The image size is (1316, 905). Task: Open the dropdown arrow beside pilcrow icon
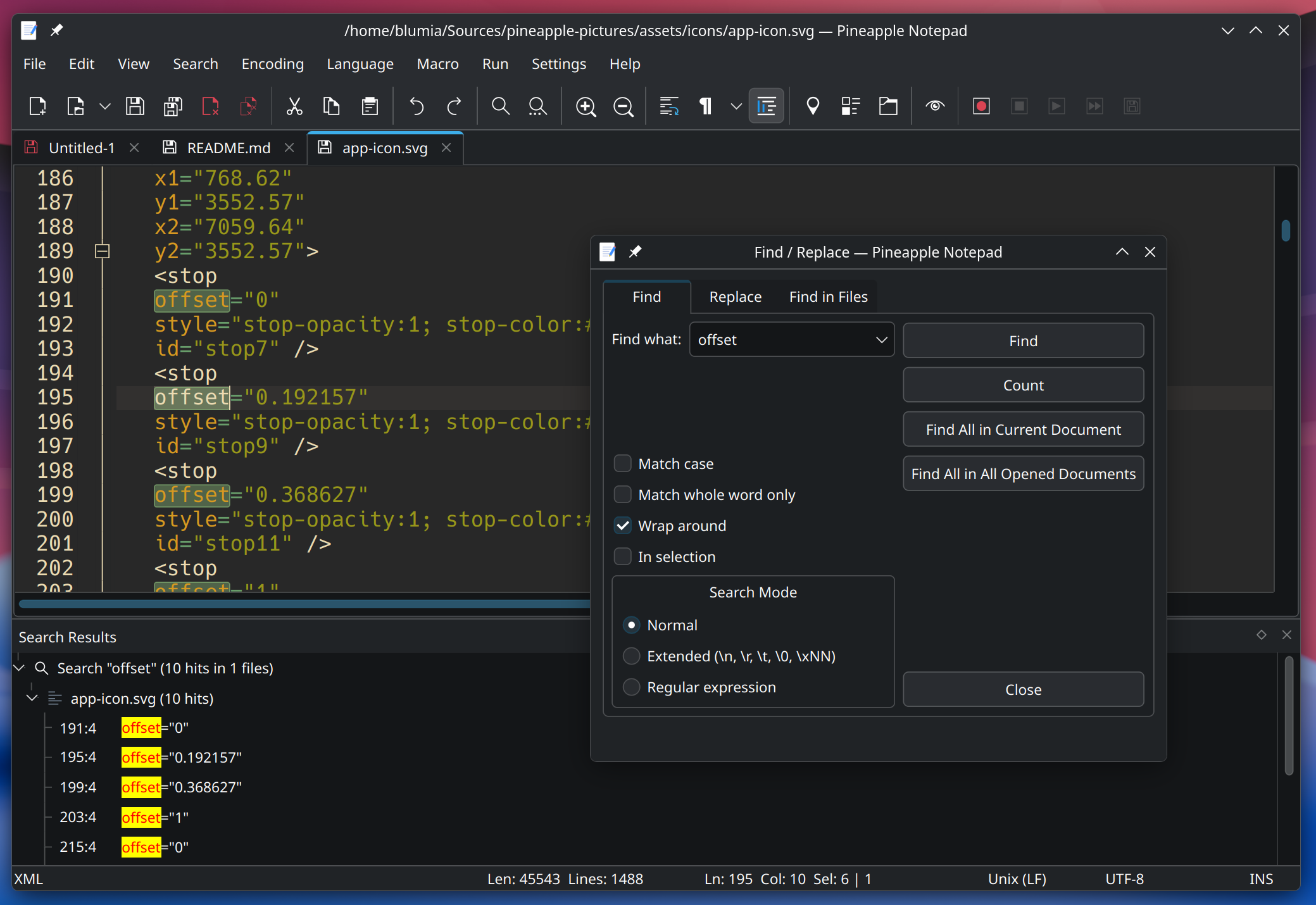pyautogui.click(x=736, y=106)
